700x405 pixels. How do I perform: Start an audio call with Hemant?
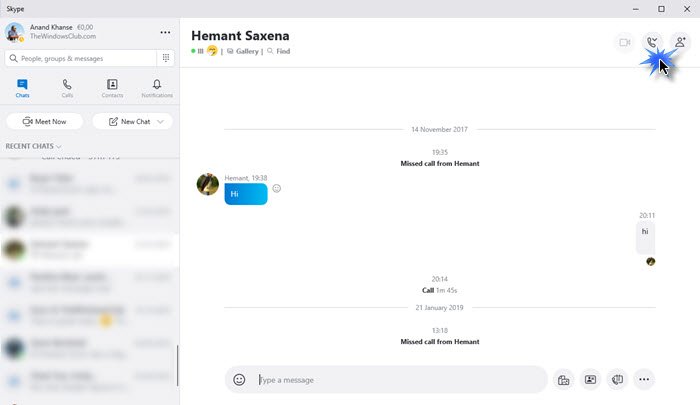652,42
